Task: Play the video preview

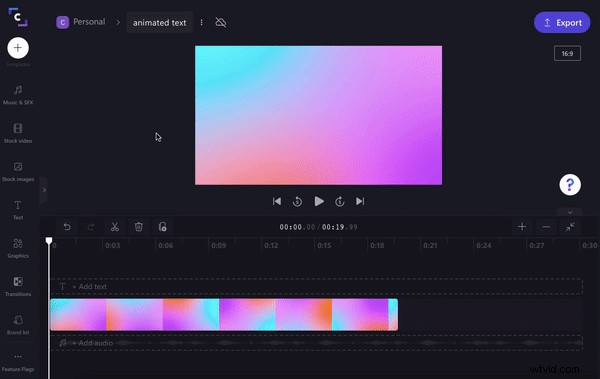Action: [319, 201]
